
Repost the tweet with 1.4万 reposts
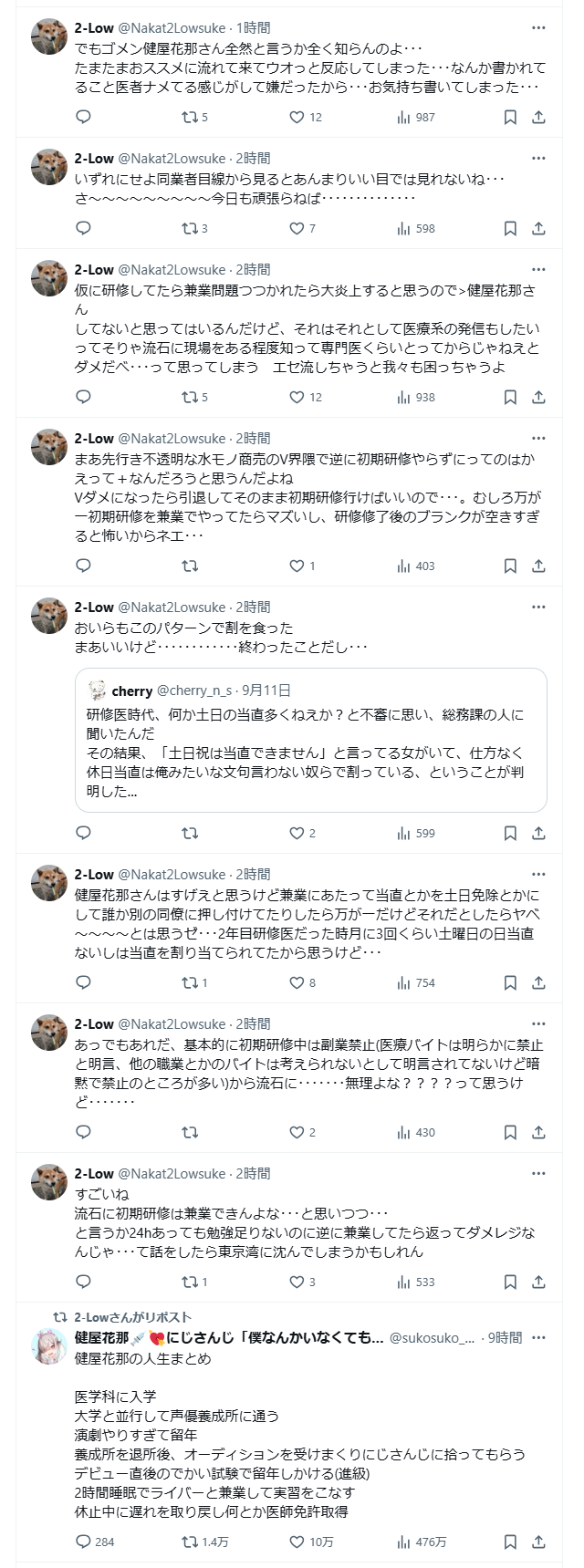point(190,1542)
